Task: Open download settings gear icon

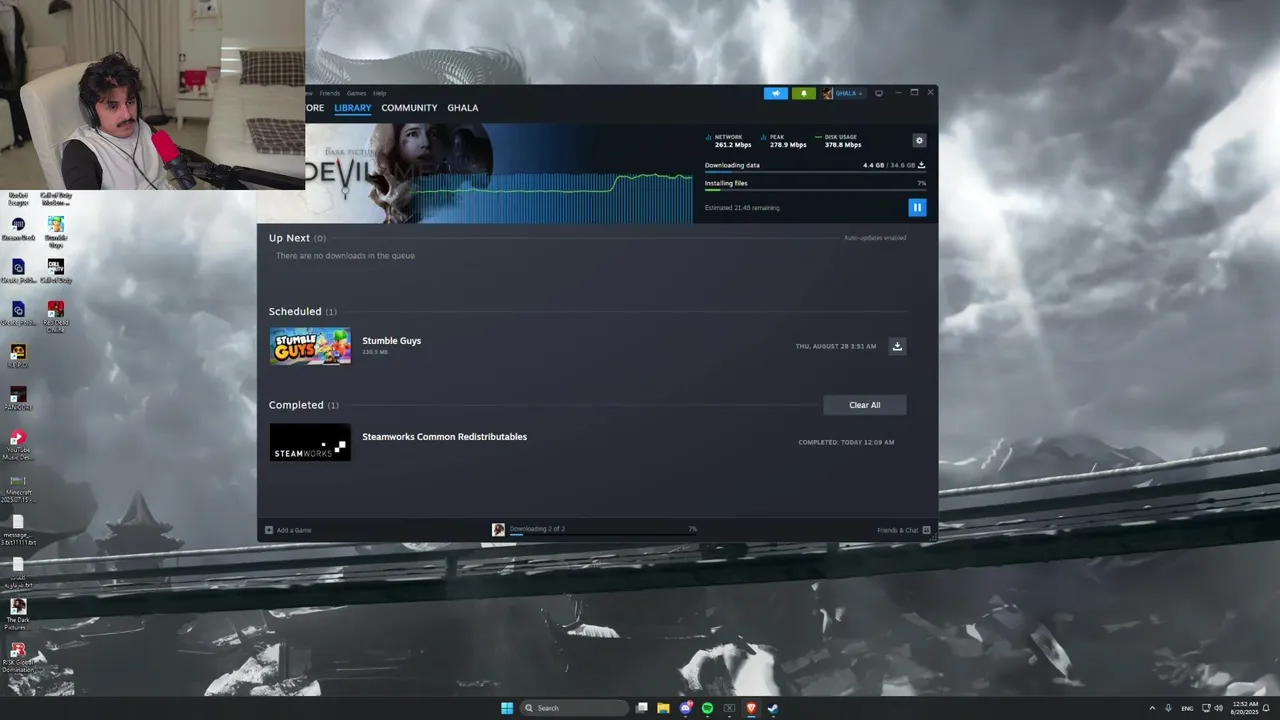Action: [x=919, y=141]
